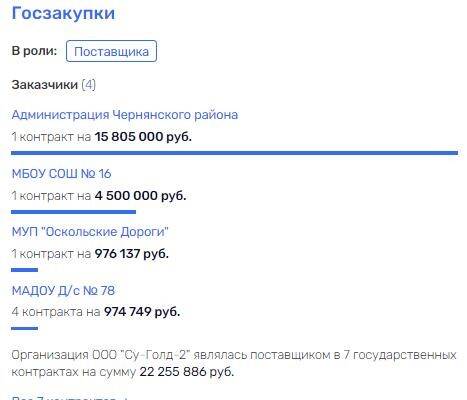Click the bar under МАДОУ Д/с № 78
Viewport: 467px width, 400px height.
(24, 328)
